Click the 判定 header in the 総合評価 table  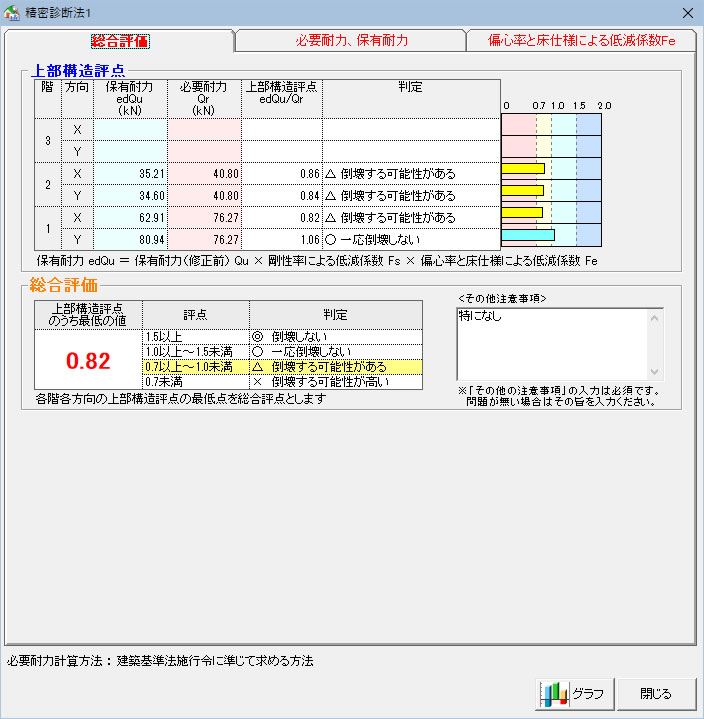point(336,315)
